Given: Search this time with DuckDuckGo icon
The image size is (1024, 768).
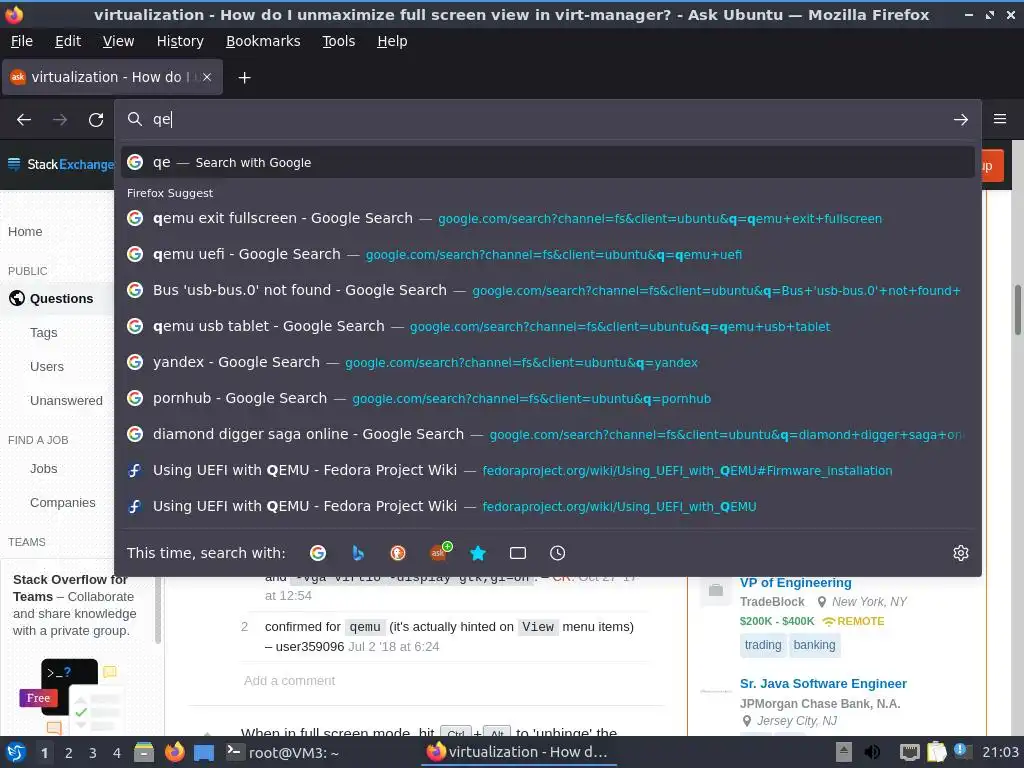Looking at the screenshot, I should pos(398,553).
